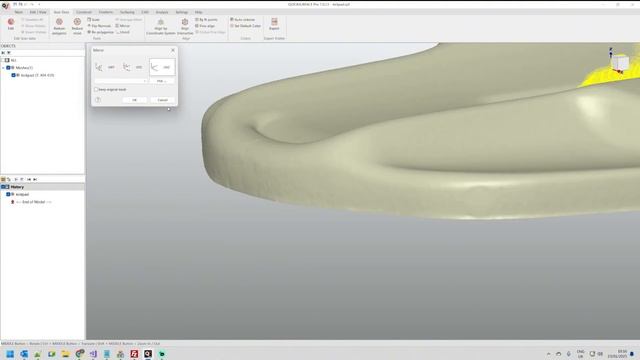Open the Settings ribbon tab
This screenshot has width=640, height=360.
coord(182,12)
